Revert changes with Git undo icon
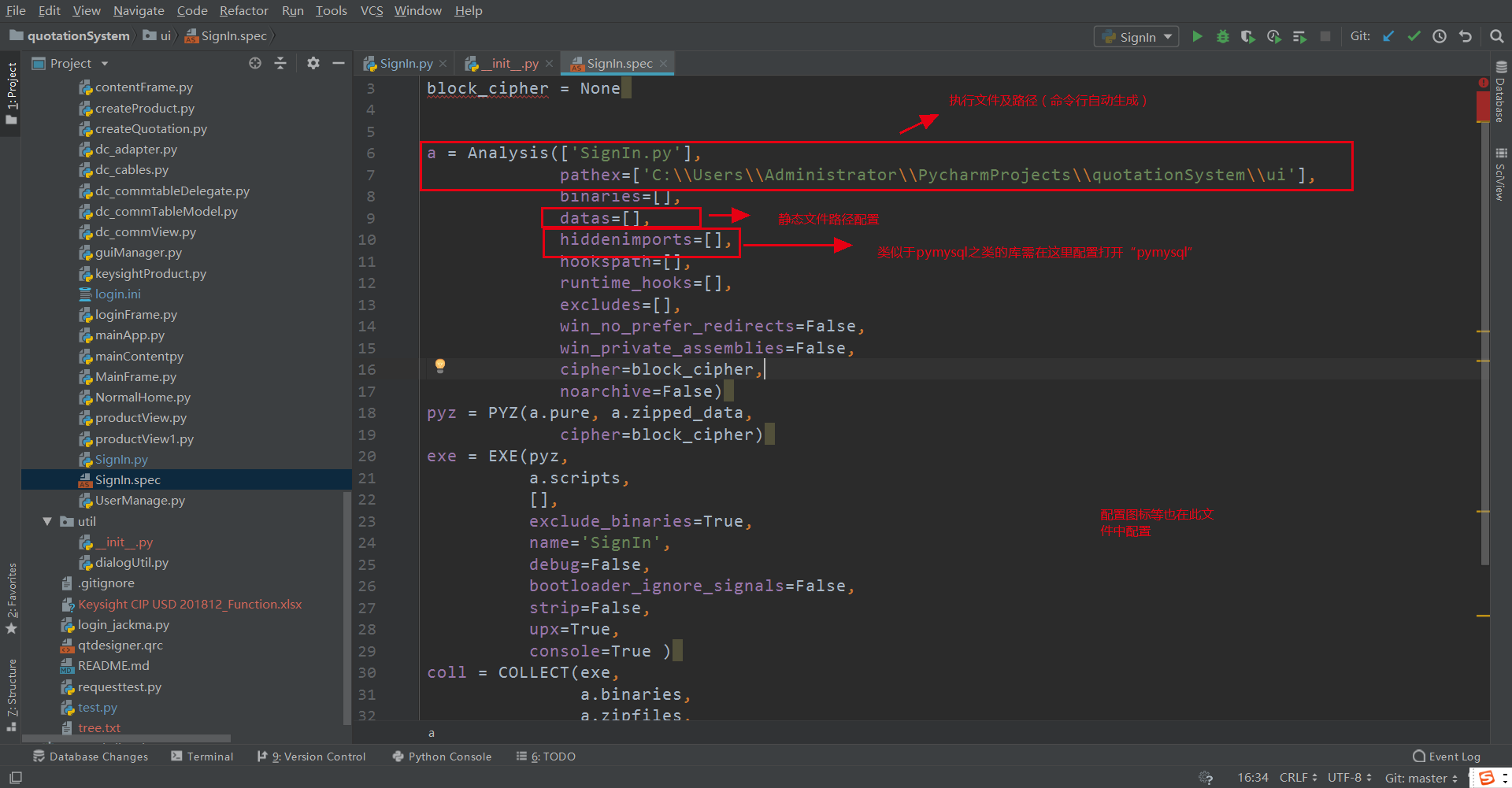The height and width of the screenshot is (788, 1512). 1466,36
